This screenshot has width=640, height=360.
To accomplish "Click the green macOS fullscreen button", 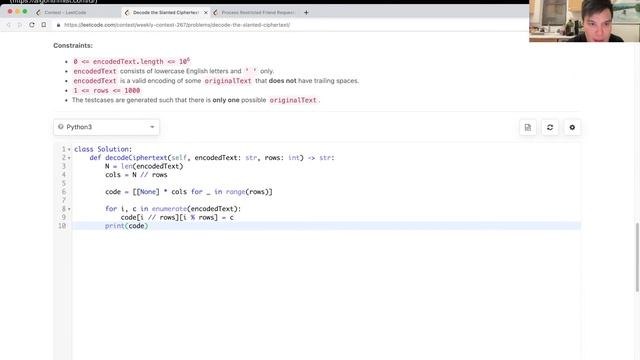I will pos(25,12).
